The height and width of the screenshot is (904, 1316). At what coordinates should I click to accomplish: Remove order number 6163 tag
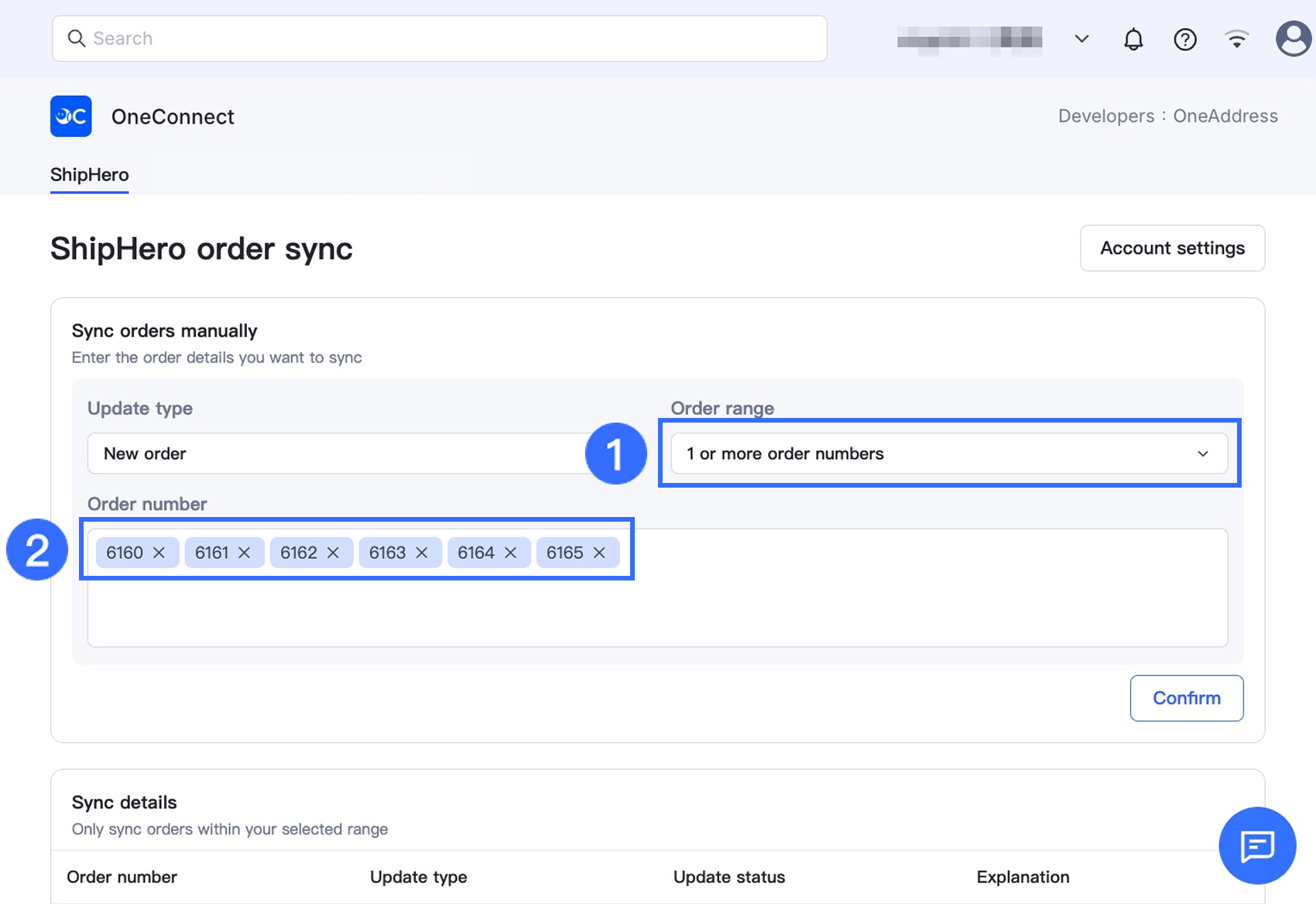coord(422,553)
